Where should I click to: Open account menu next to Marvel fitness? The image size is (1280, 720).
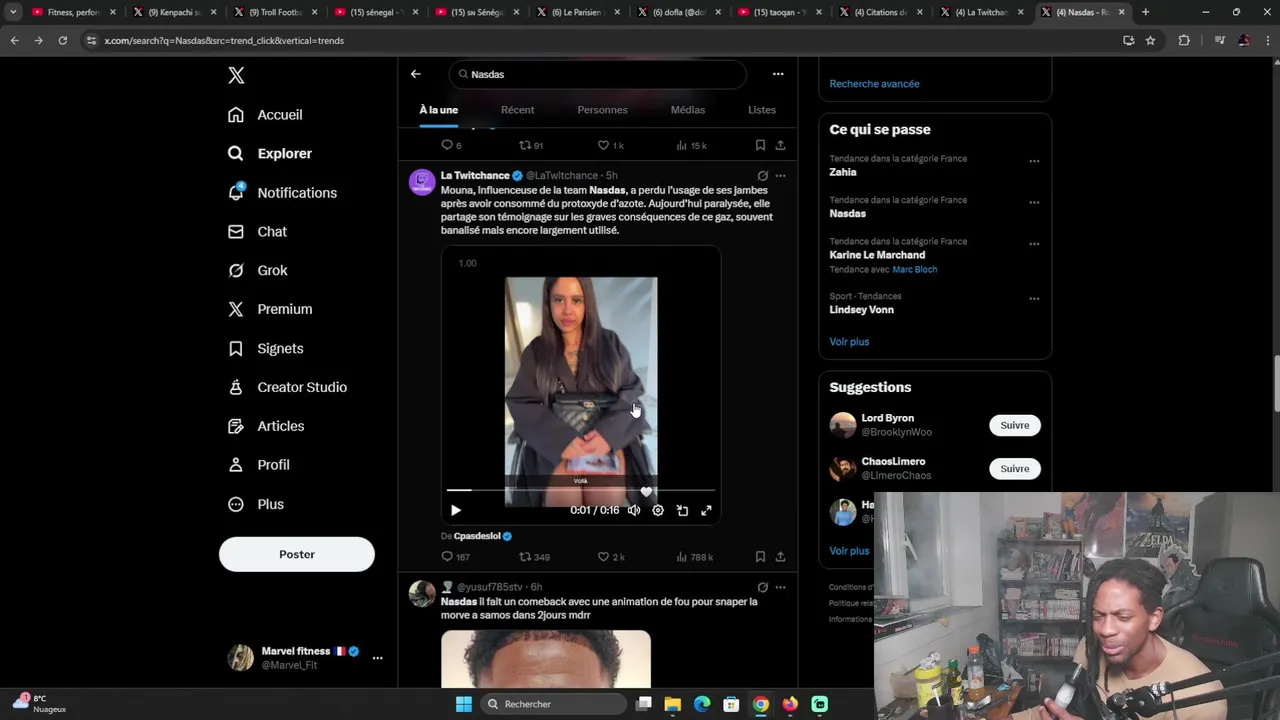coord(377,658)
